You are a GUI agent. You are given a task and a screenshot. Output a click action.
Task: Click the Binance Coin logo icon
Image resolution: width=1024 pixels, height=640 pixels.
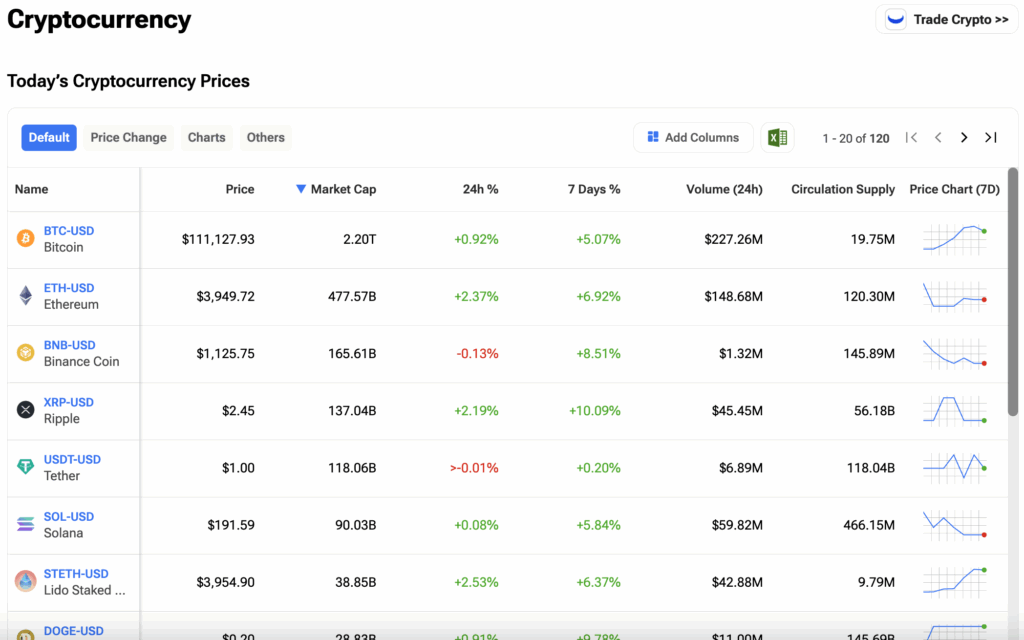click(25, 353)
